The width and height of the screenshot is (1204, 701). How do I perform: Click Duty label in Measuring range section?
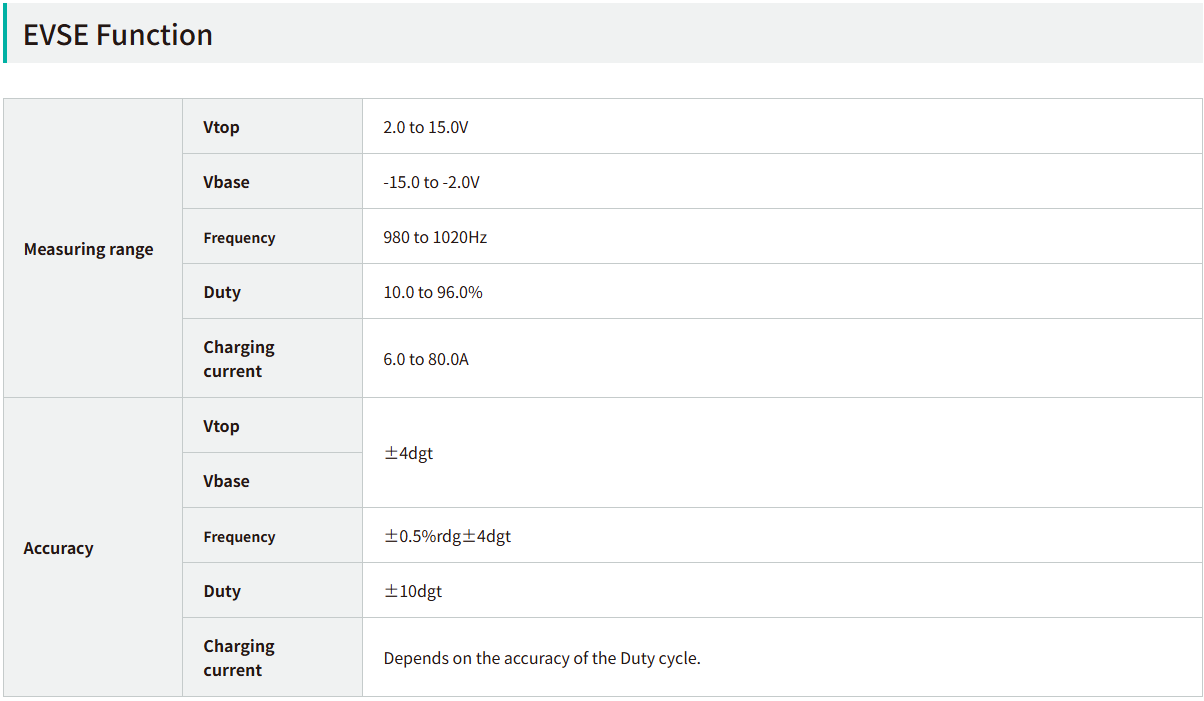(222, 292)
